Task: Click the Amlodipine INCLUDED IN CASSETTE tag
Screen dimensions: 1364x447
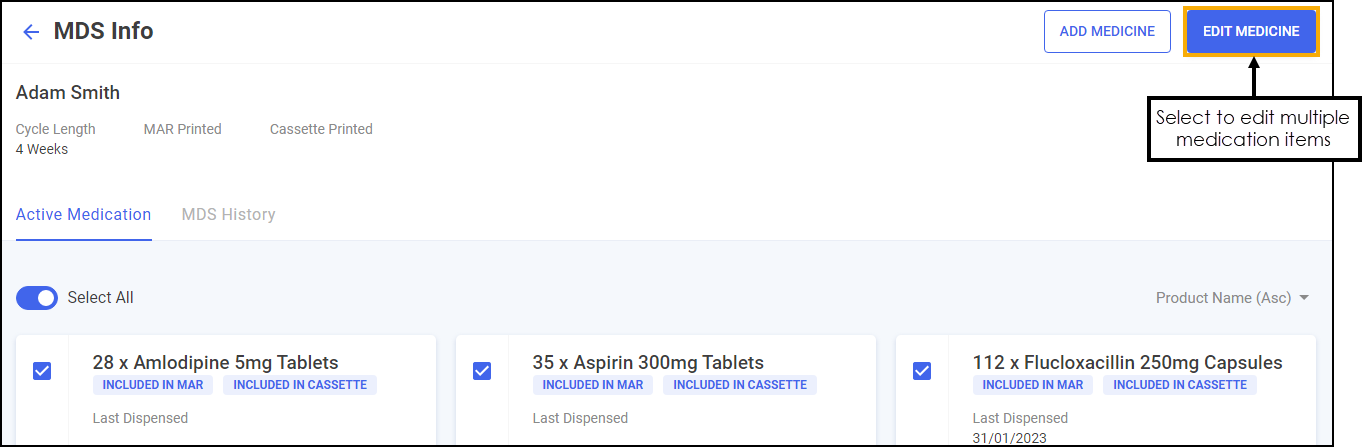Action: [300, 385]
